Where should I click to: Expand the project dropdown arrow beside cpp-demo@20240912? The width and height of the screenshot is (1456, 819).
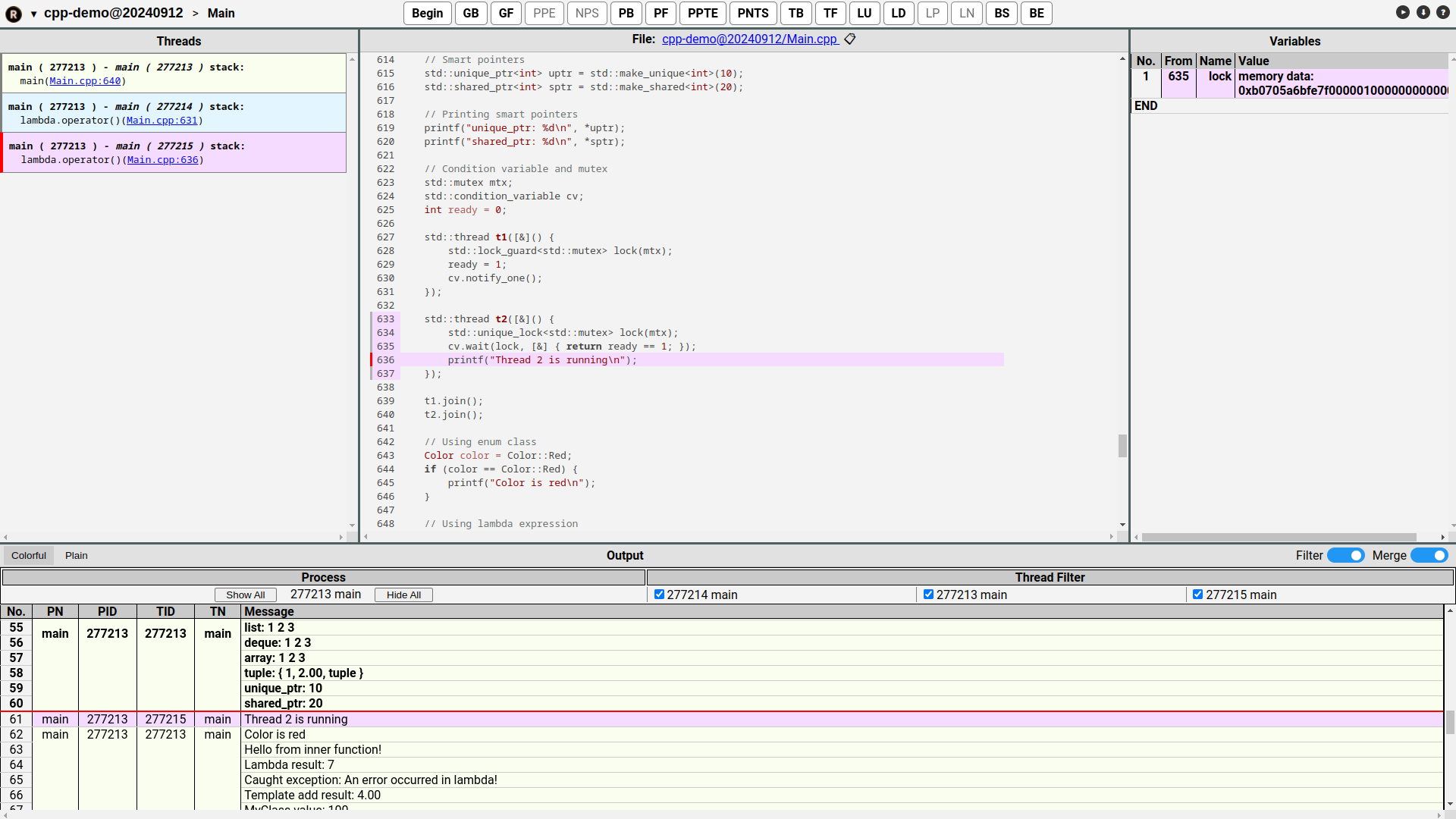coord(33,14)
